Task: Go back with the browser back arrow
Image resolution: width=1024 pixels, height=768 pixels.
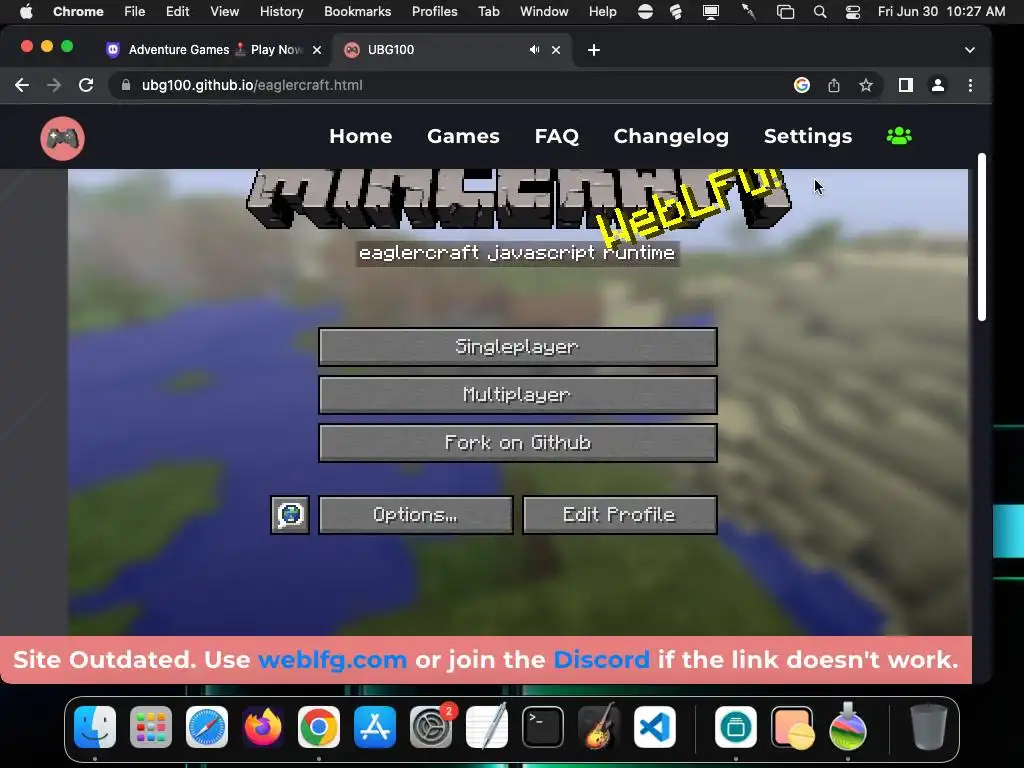Action: point(22,85)
